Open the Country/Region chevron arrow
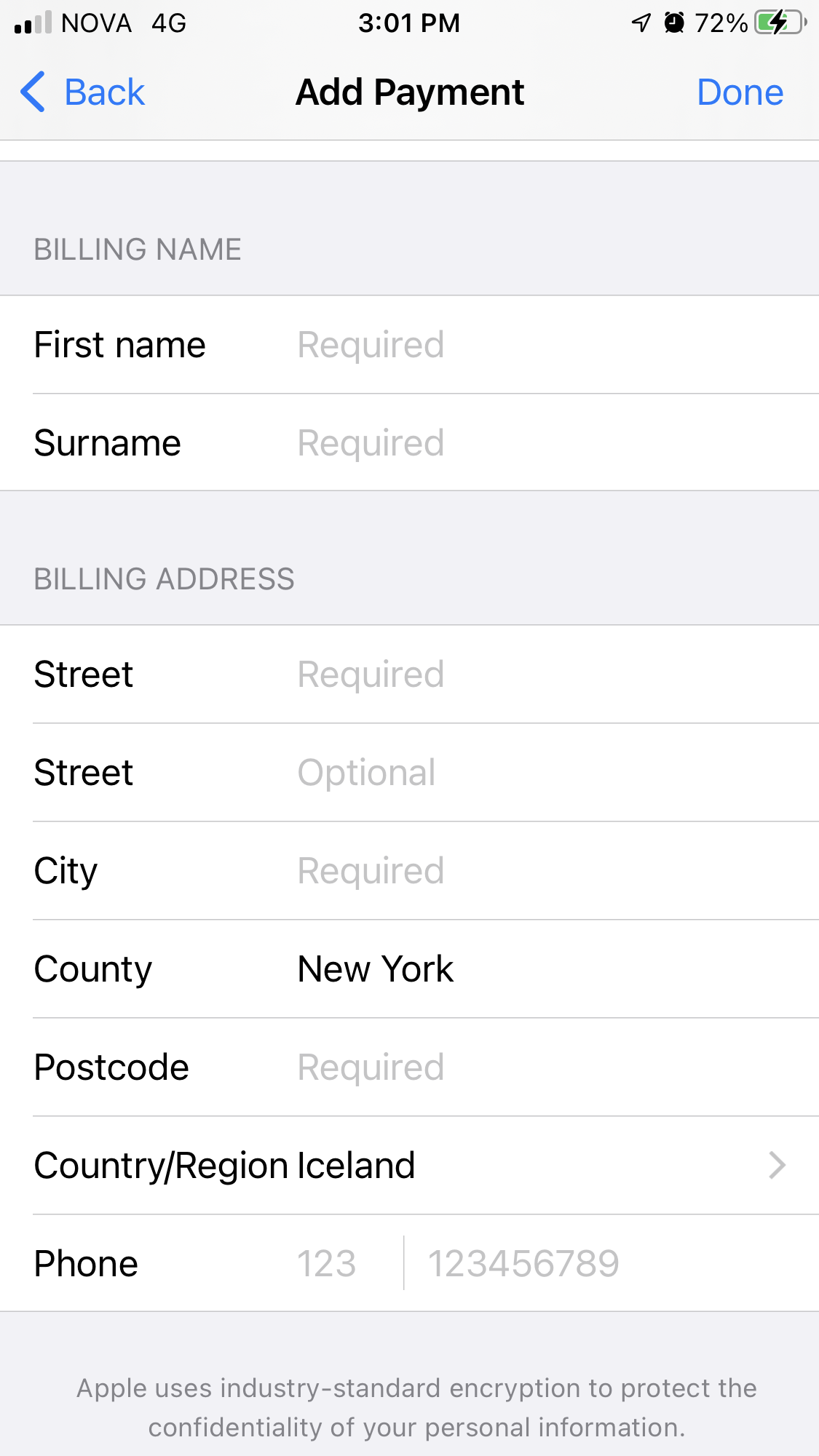819x1456 pixels. (778, 1165)
